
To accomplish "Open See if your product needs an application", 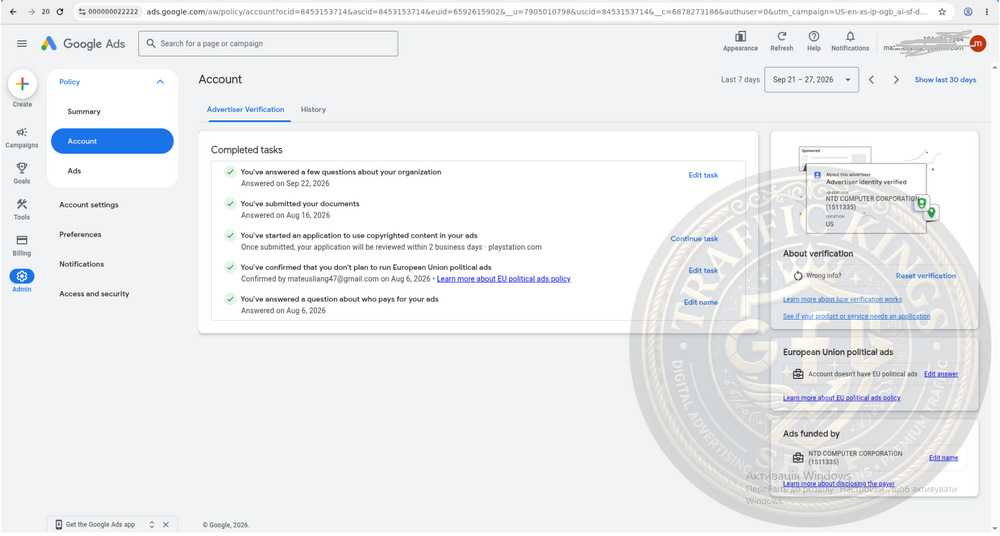I will (856, 316).
